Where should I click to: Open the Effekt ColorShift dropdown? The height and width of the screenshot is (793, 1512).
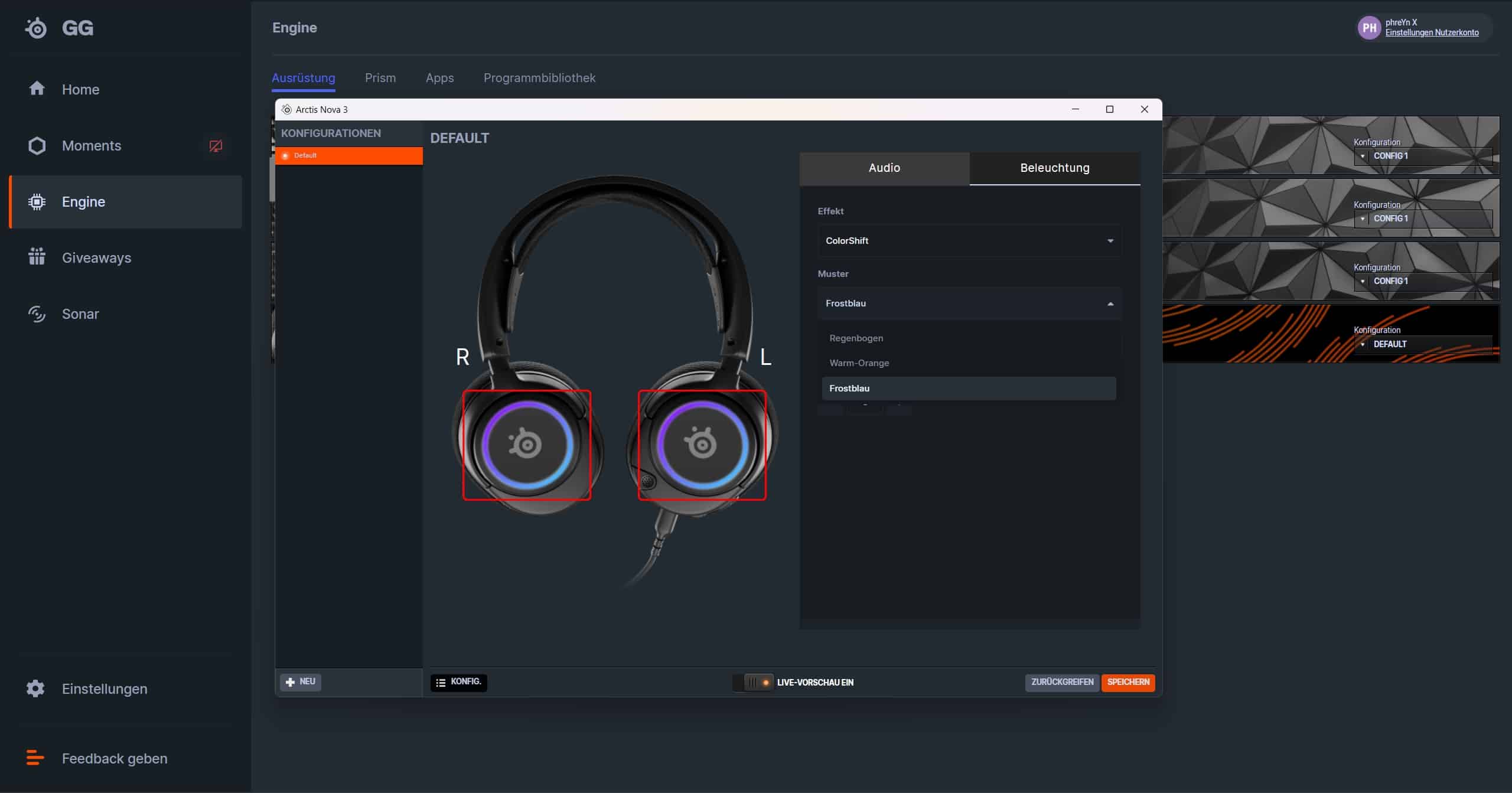(969, 240)
